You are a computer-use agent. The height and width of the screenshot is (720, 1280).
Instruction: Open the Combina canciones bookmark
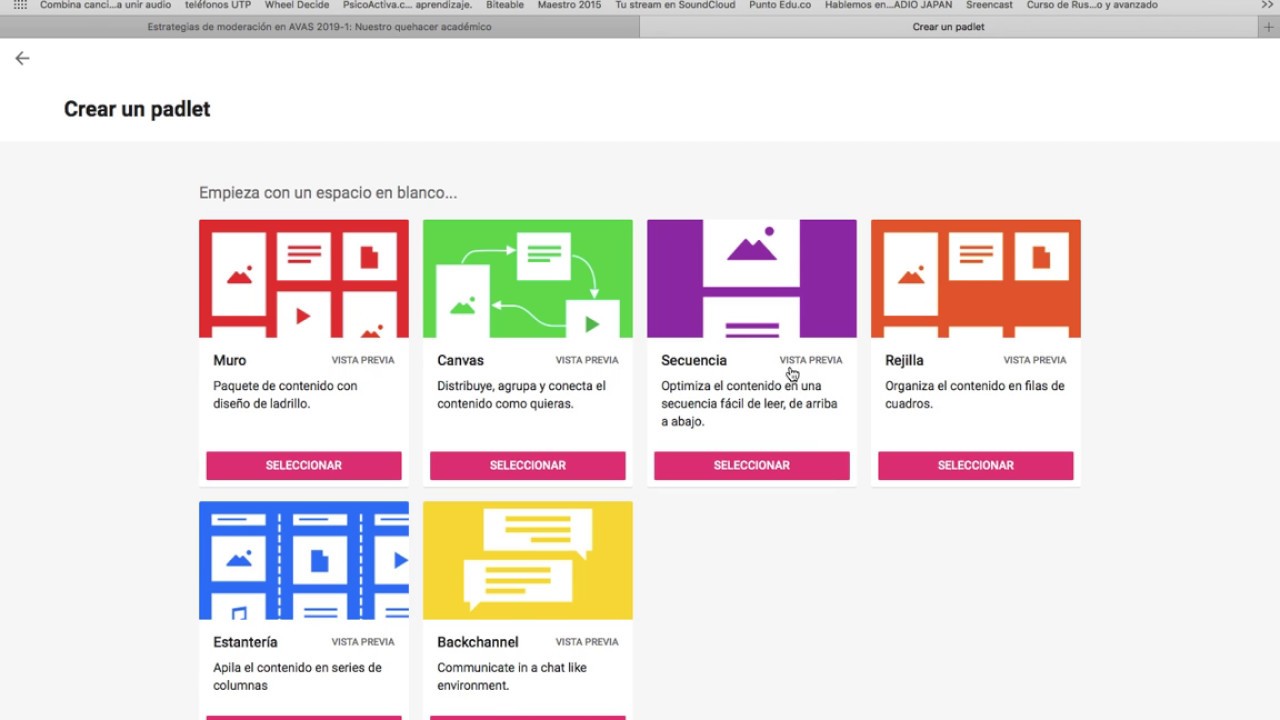[105, 5]
